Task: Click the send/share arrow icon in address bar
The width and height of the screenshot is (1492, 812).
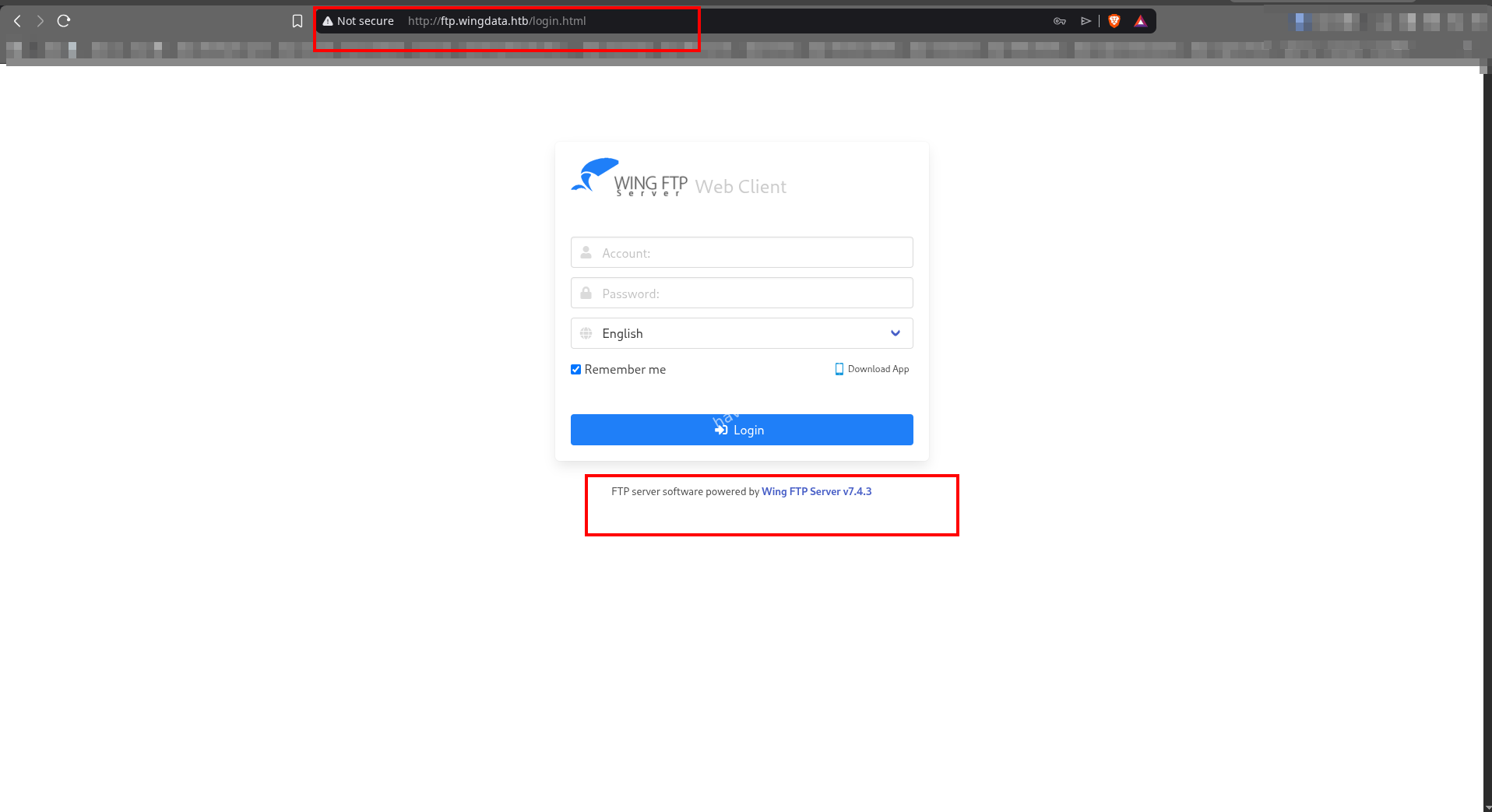Action: (x=1086, y=21)
